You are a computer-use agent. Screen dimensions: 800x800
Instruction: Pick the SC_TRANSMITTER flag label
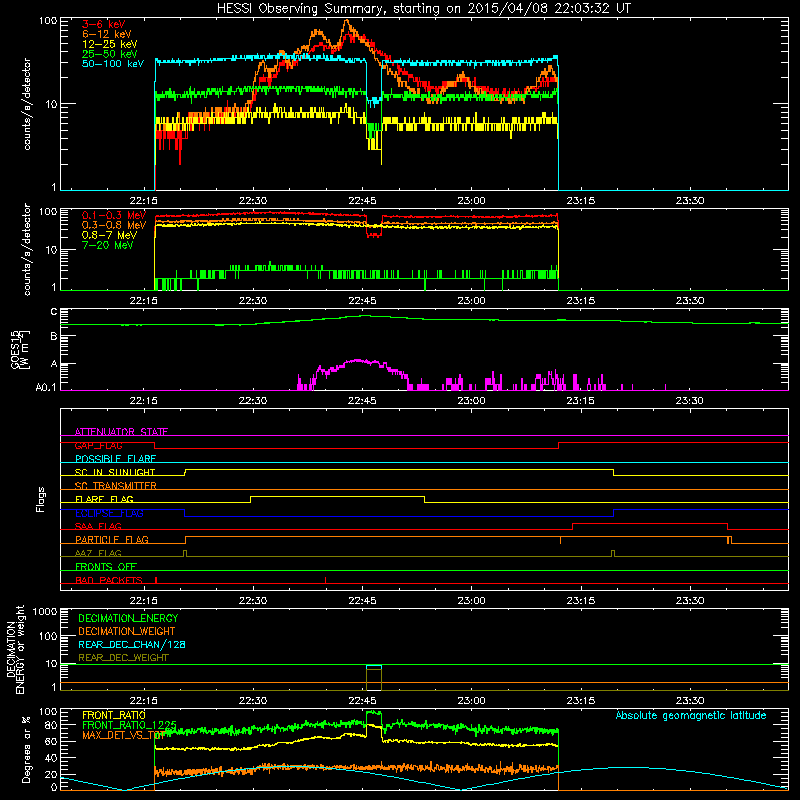(x=115, y=486)
